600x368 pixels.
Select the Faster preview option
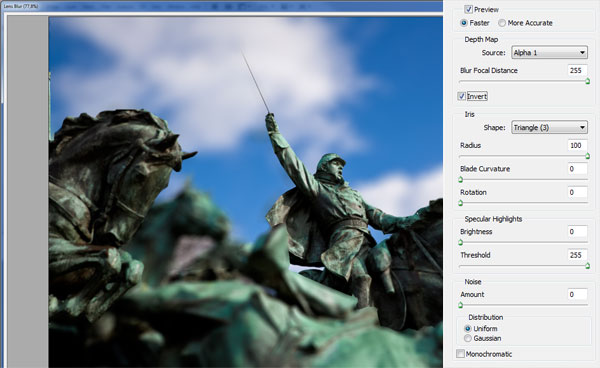click(x=464, y=23)
